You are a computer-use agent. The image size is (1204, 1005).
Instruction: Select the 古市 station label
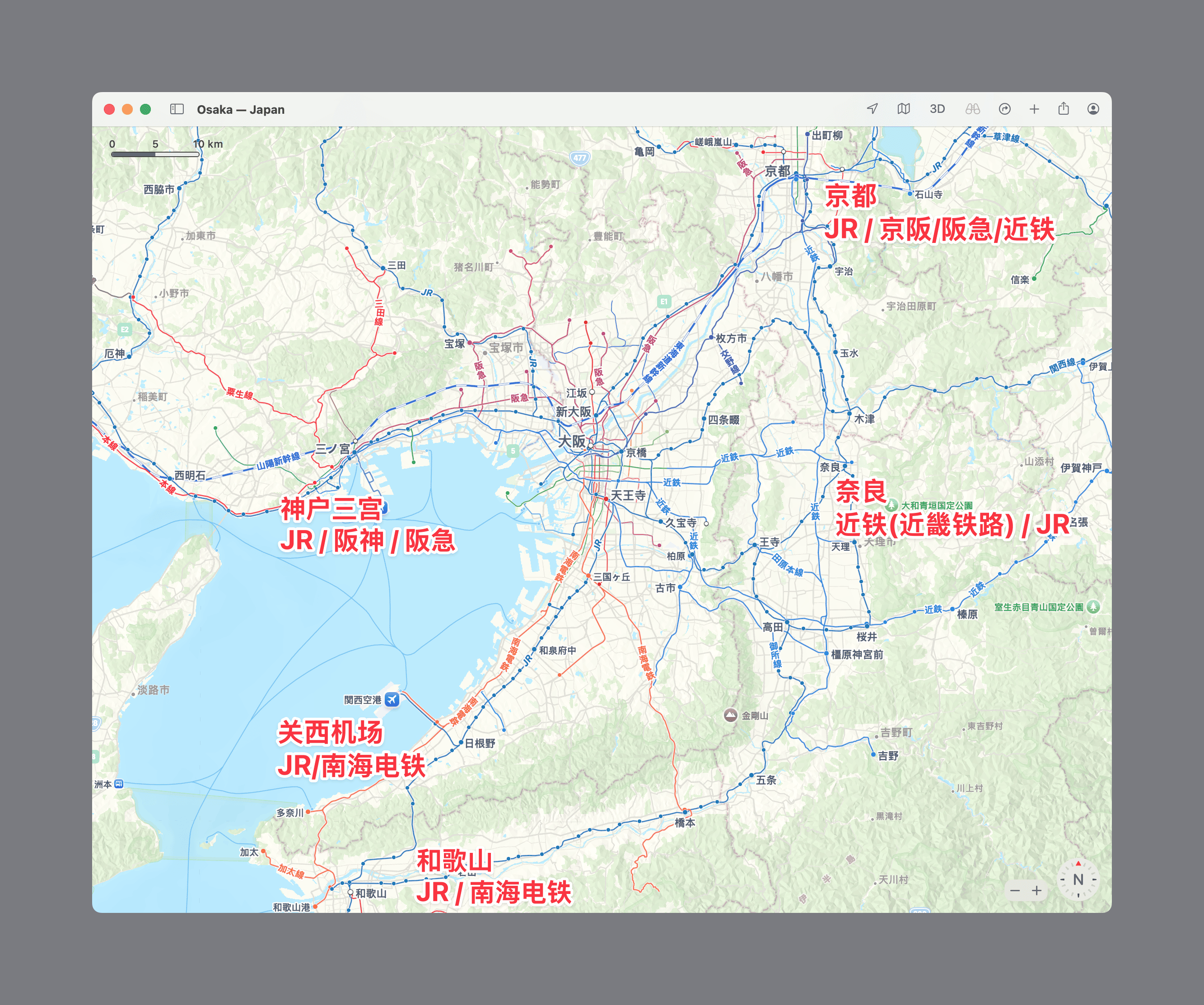click(x=665, y=588)
